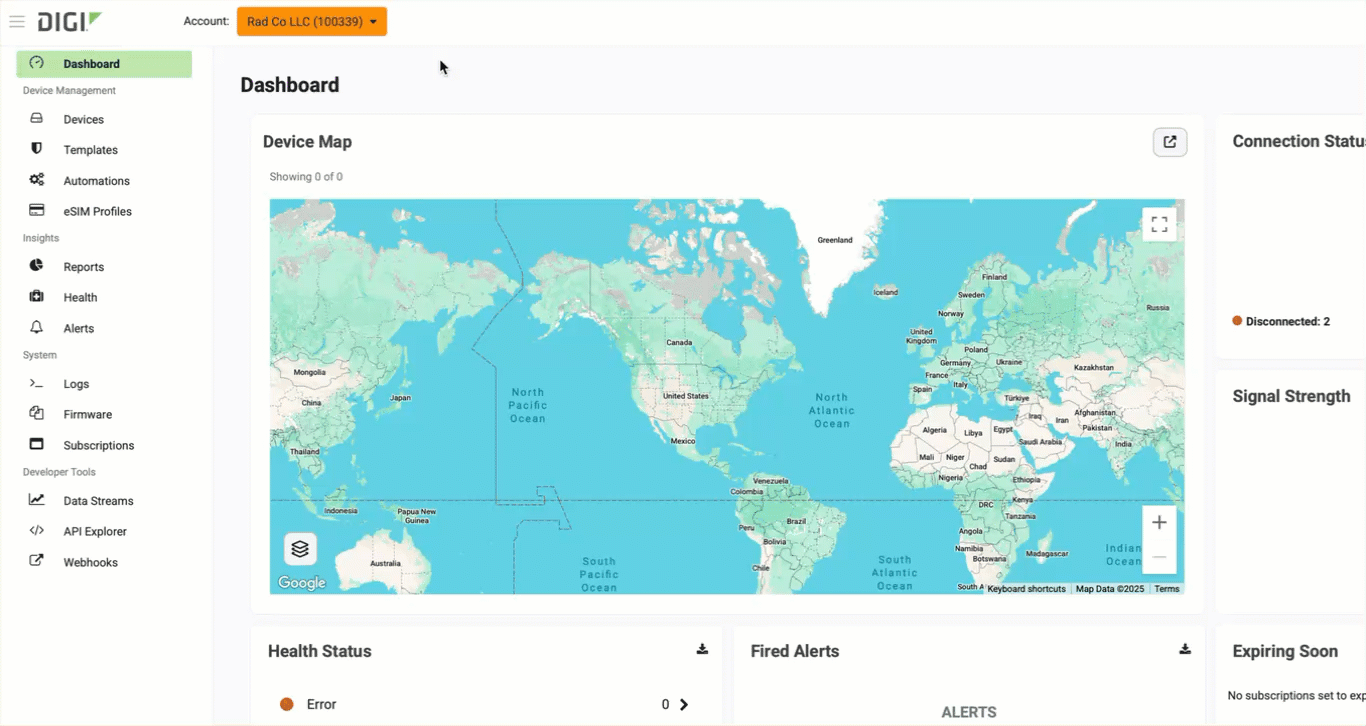Navigate to the API Explorer
Viewport: 1366px width, 726px height.
point(95,531)
